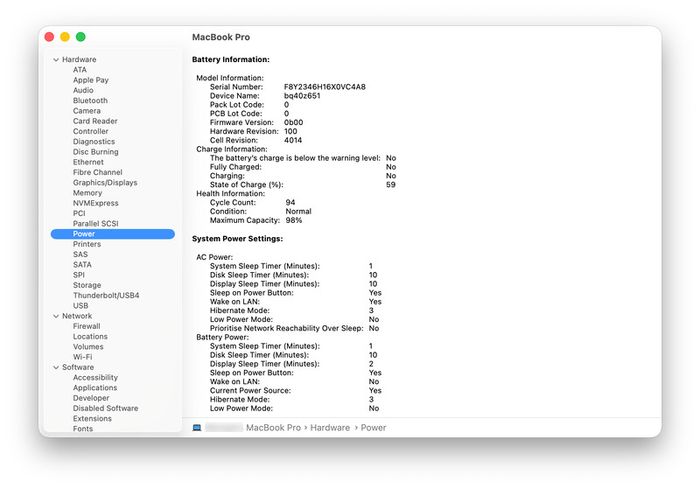Screen dimensions: 700x488
Task: Open the Audio hardware entry
Action: click(x=83, y=90)
